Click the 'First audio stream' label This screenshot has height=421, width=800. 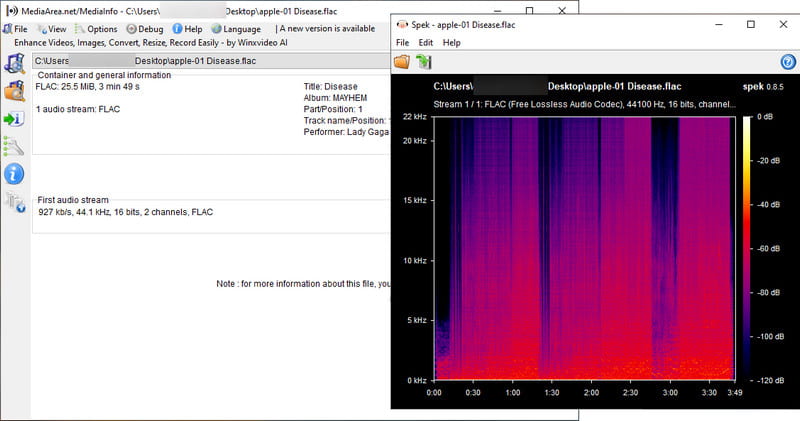[x=73, y=200]
